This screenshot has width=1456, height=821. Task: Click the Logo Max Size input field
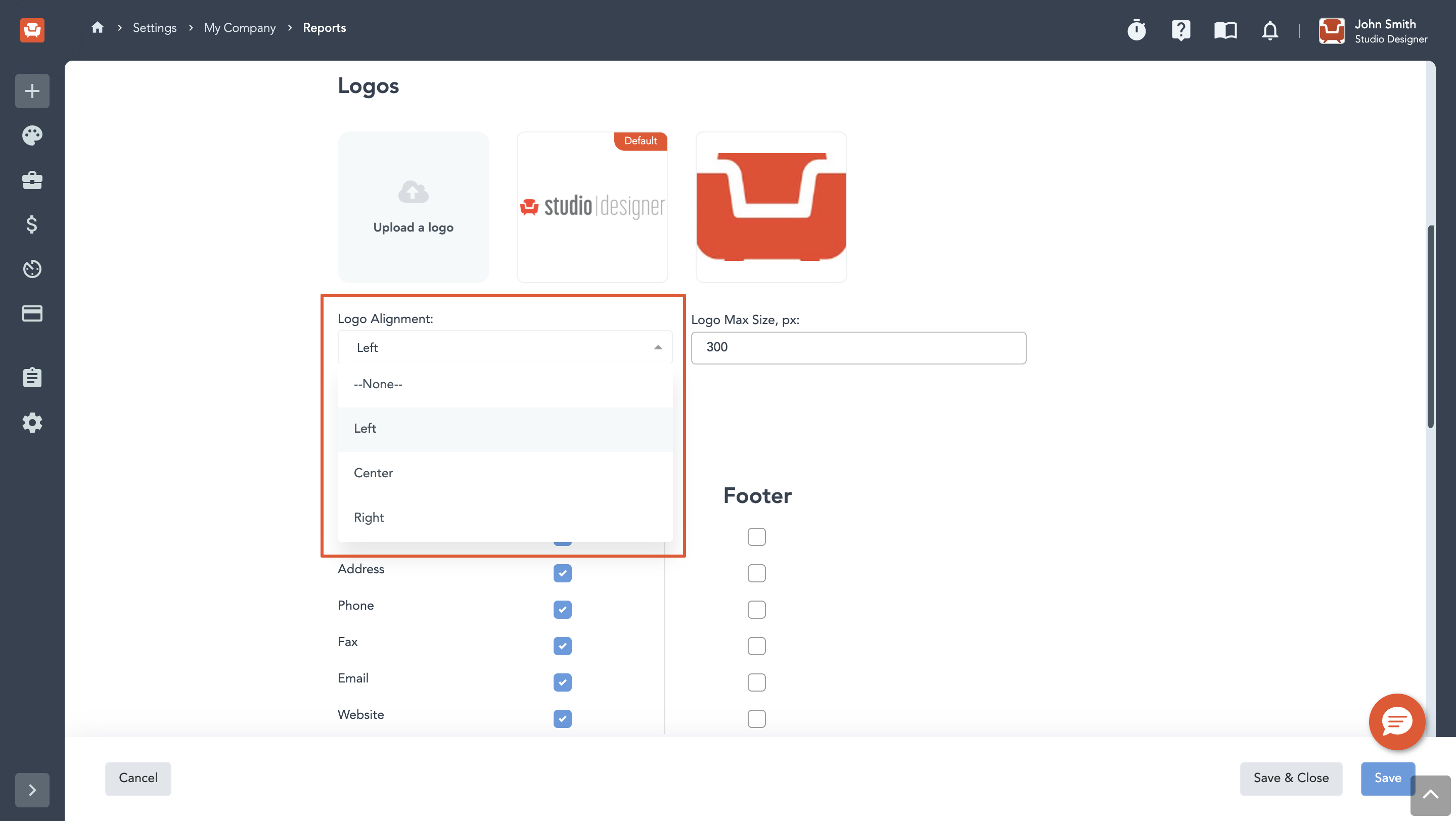pos(858,347)
